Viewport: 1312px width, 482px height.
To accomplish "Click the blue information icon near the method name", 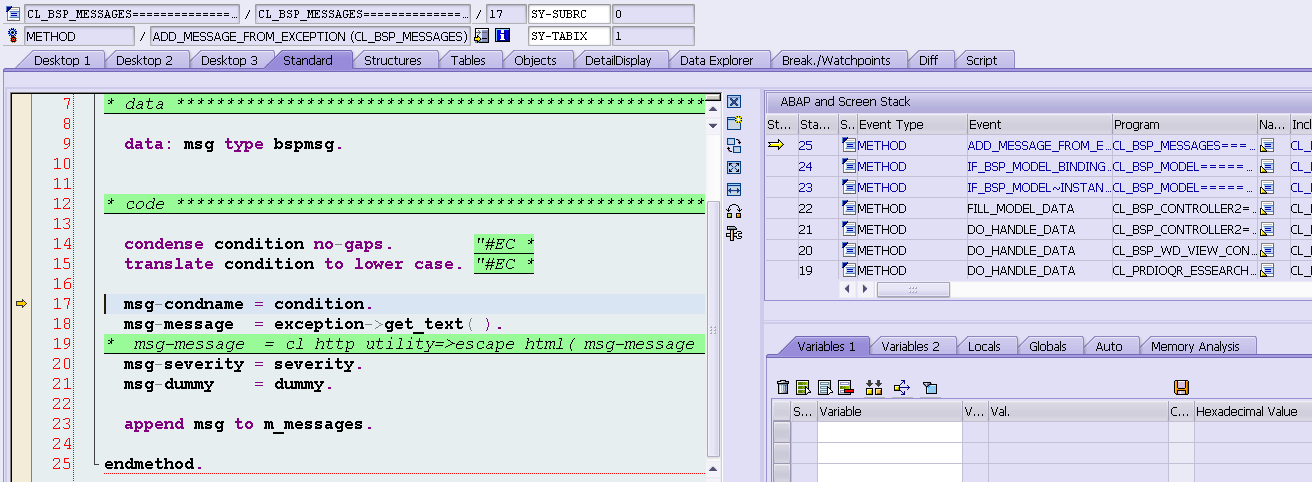I will [503, 36].
